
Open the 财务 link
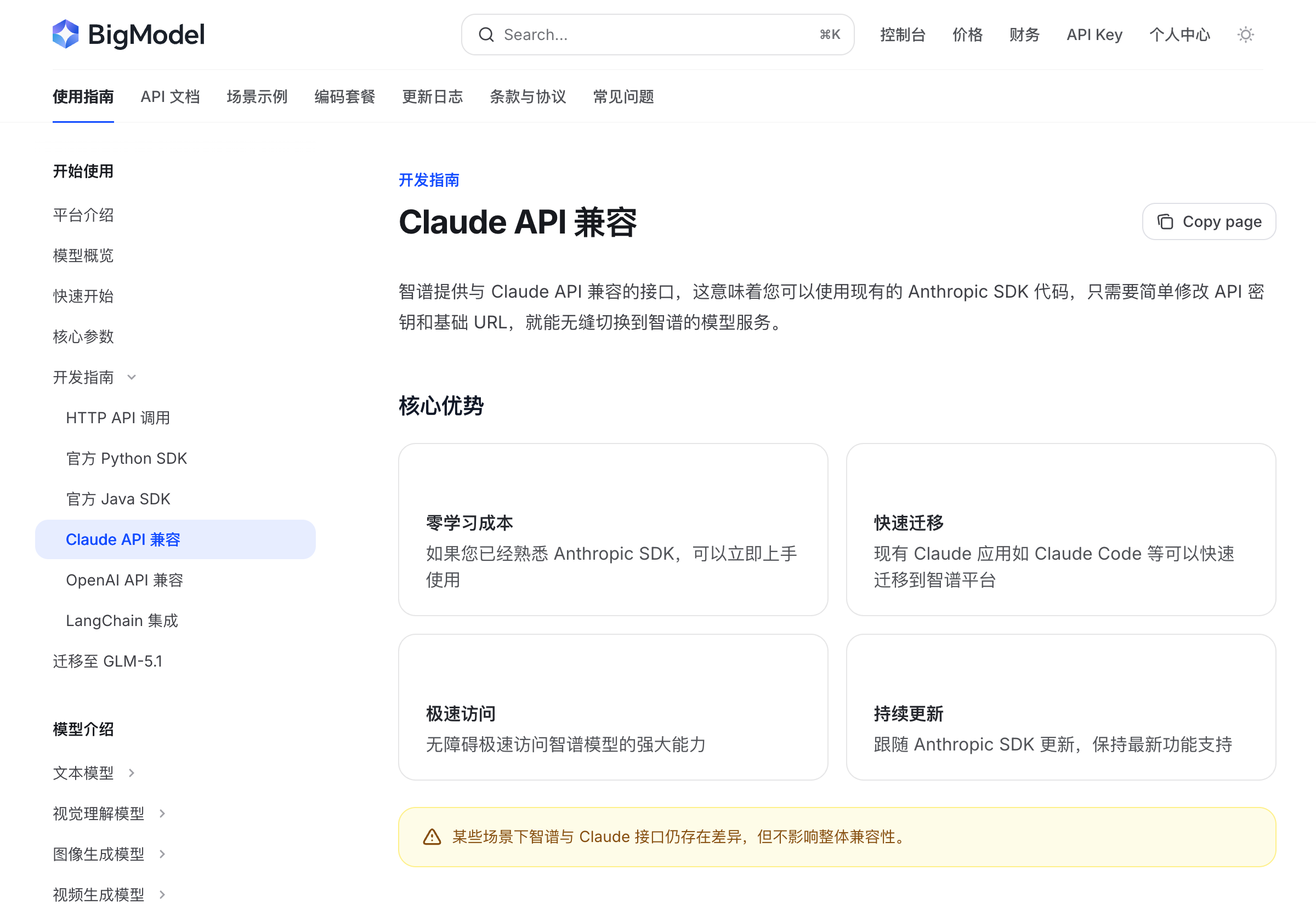click(x=1025, y=35)
